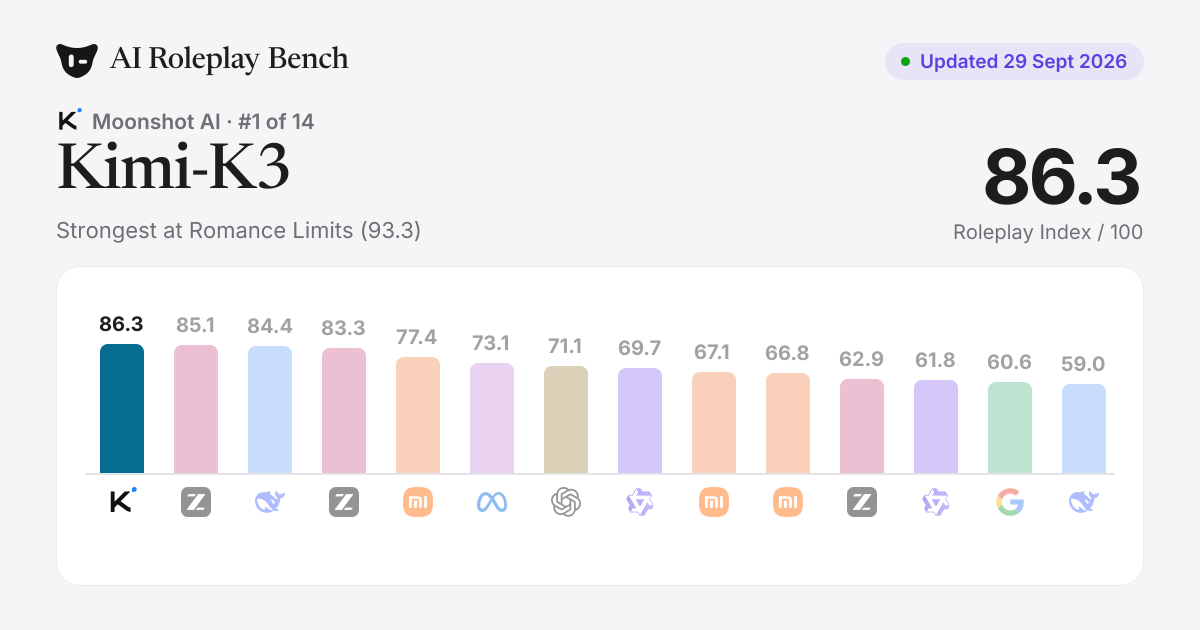Select the Qwen icon under the 69.7 bar
1200x630 pixels.
(x=640, y=501)
